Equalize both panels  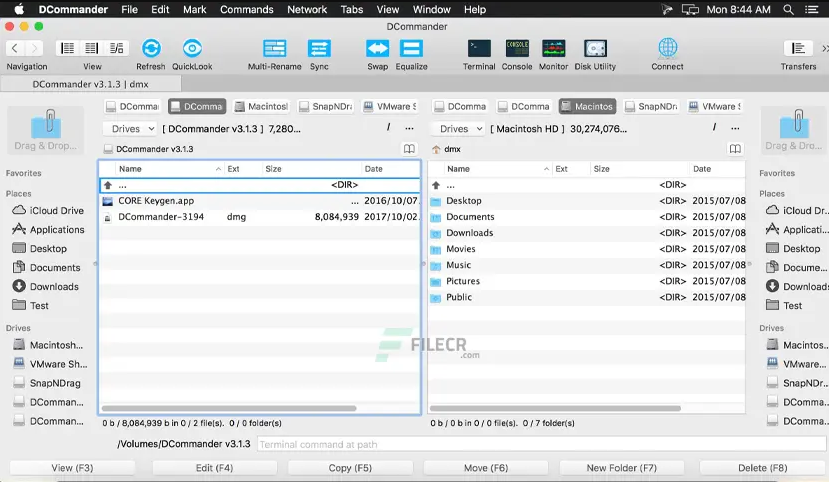(x=411, y=49)
